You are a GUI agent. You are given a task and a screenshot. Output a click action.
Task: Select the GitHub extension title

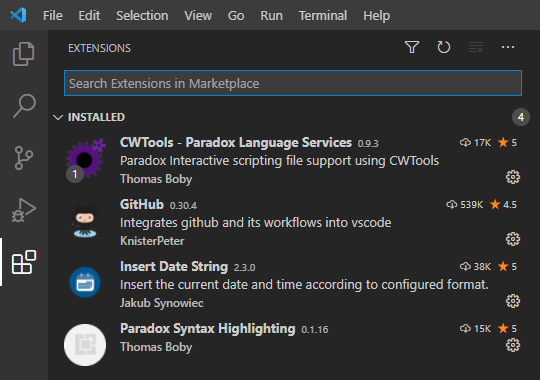[x=142, y=205]
